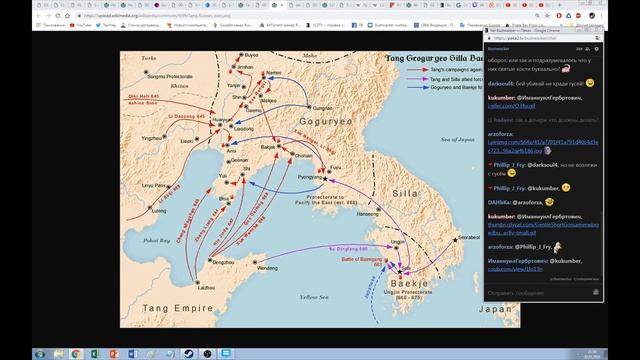Click the smiley emoji in darksoul4's message
The width and height of the screenshot is (640, 360).
tap(589, 83)
